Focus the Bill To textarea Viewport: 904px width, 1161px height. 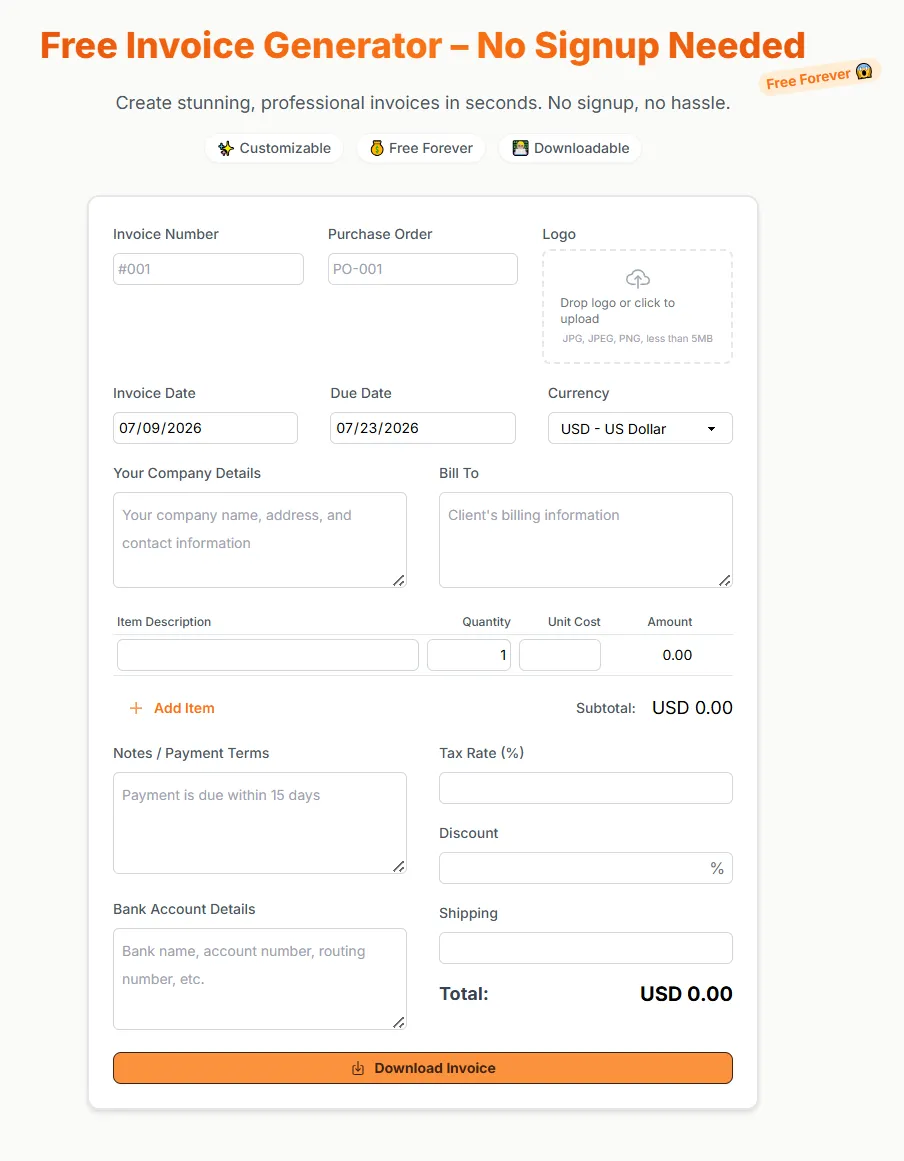click(586, 540)
